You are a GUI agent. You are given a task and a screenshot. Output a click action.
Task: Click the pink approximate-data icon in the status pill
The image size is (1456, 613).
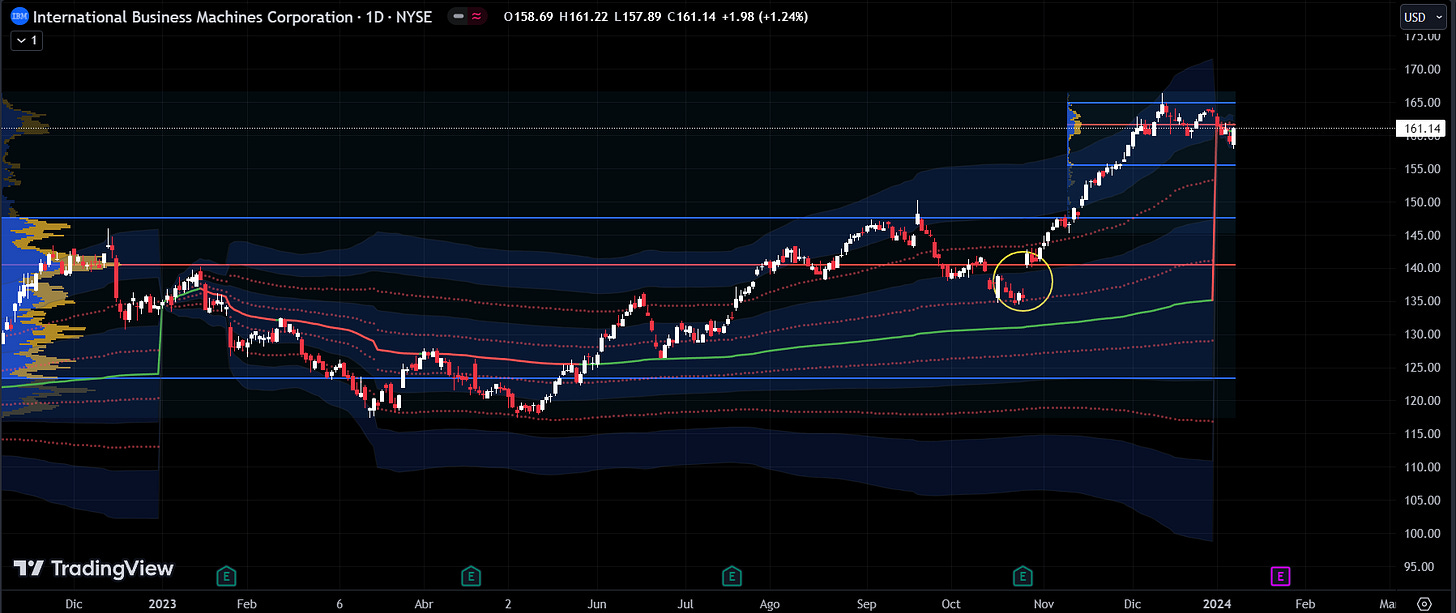[475, 17]
